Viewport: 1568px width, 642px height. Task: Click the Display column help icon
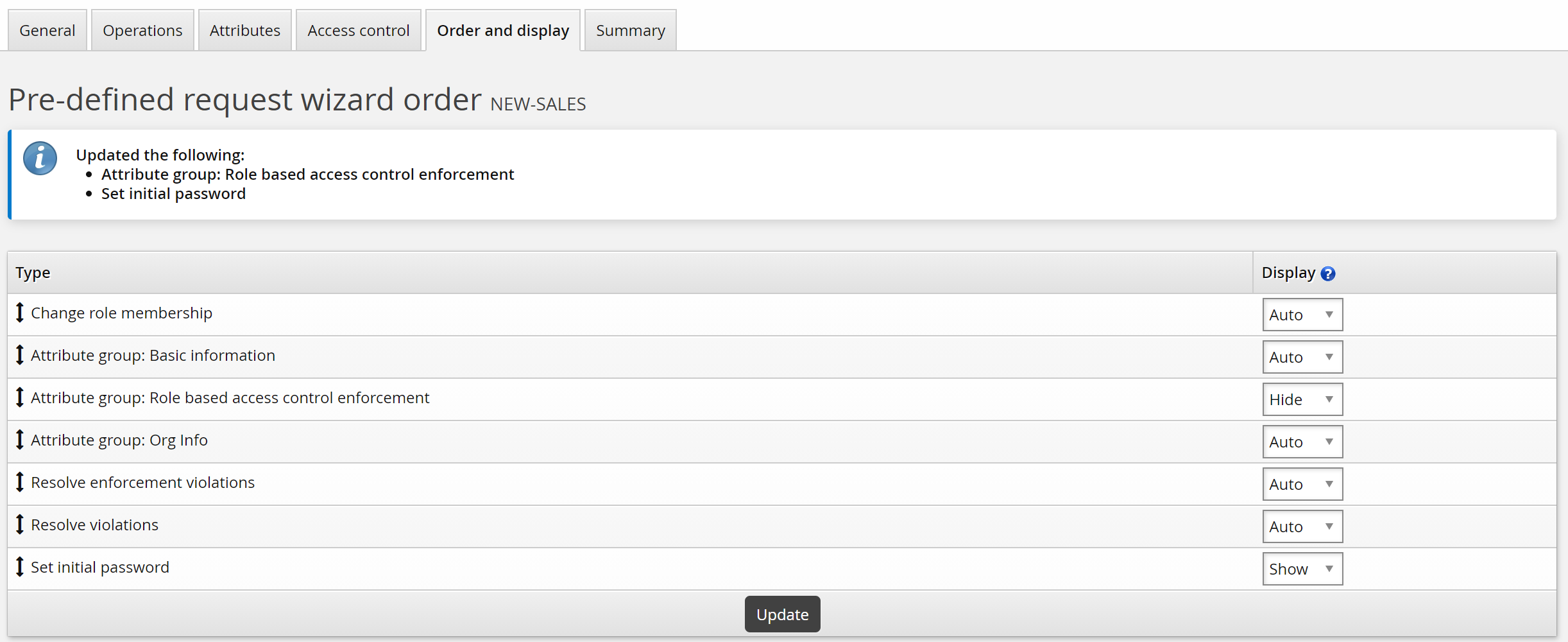pos(1328,274)
